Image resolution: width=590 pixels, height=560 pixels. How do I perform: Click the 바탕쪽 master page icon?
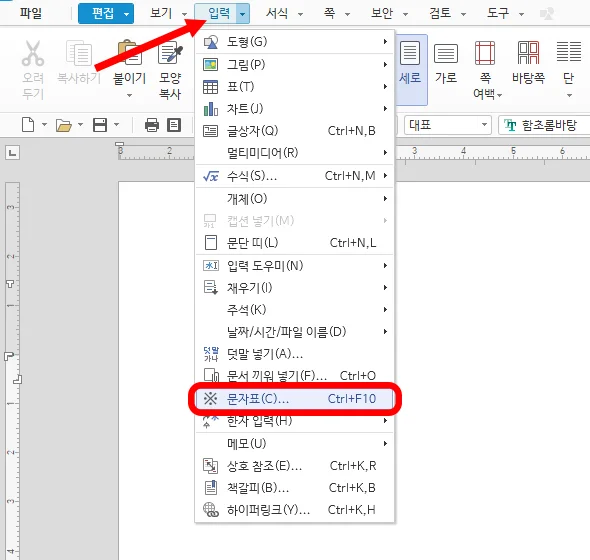528,53
